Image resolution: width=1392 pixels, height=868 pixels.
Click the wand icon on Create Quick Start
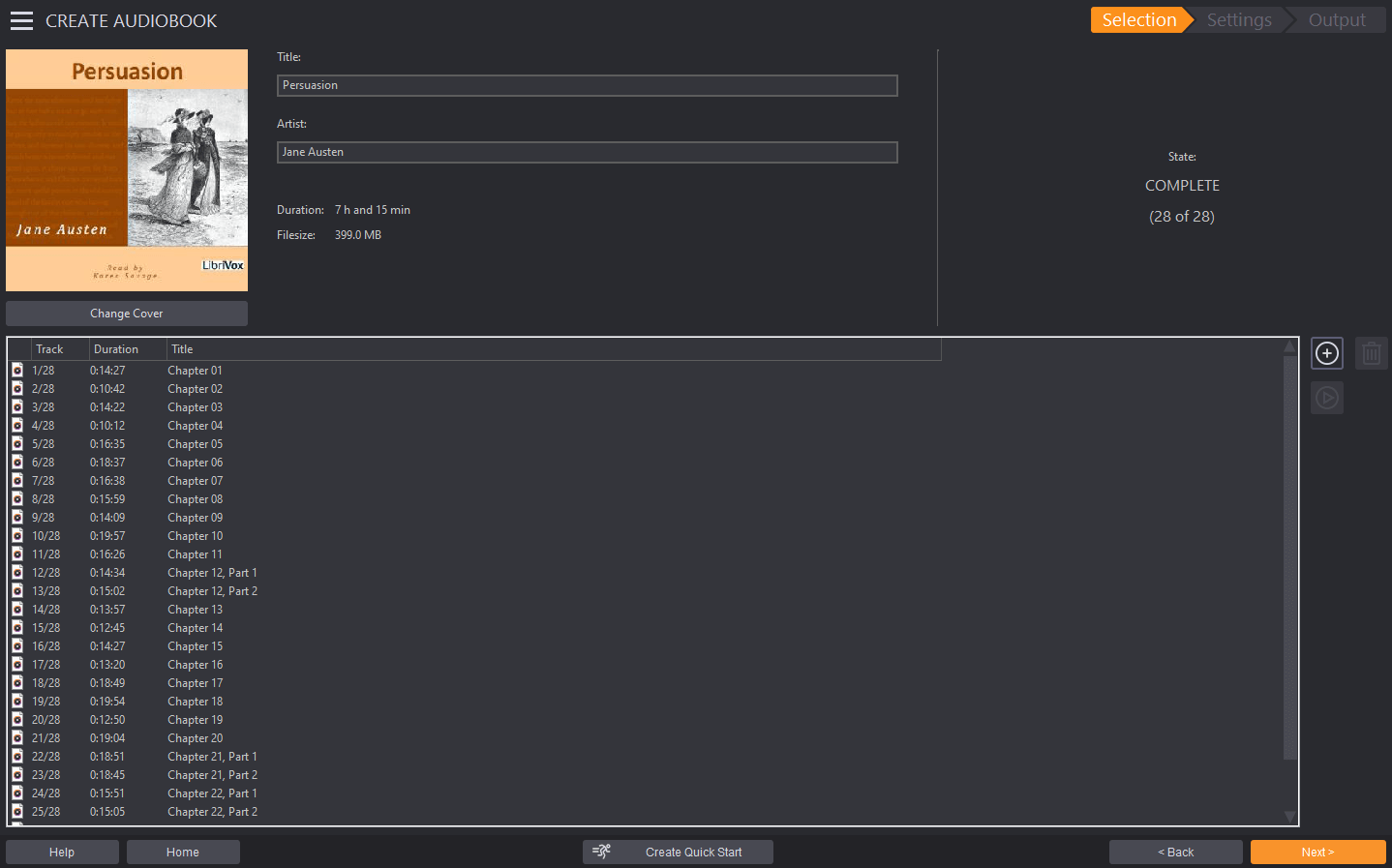601,852
